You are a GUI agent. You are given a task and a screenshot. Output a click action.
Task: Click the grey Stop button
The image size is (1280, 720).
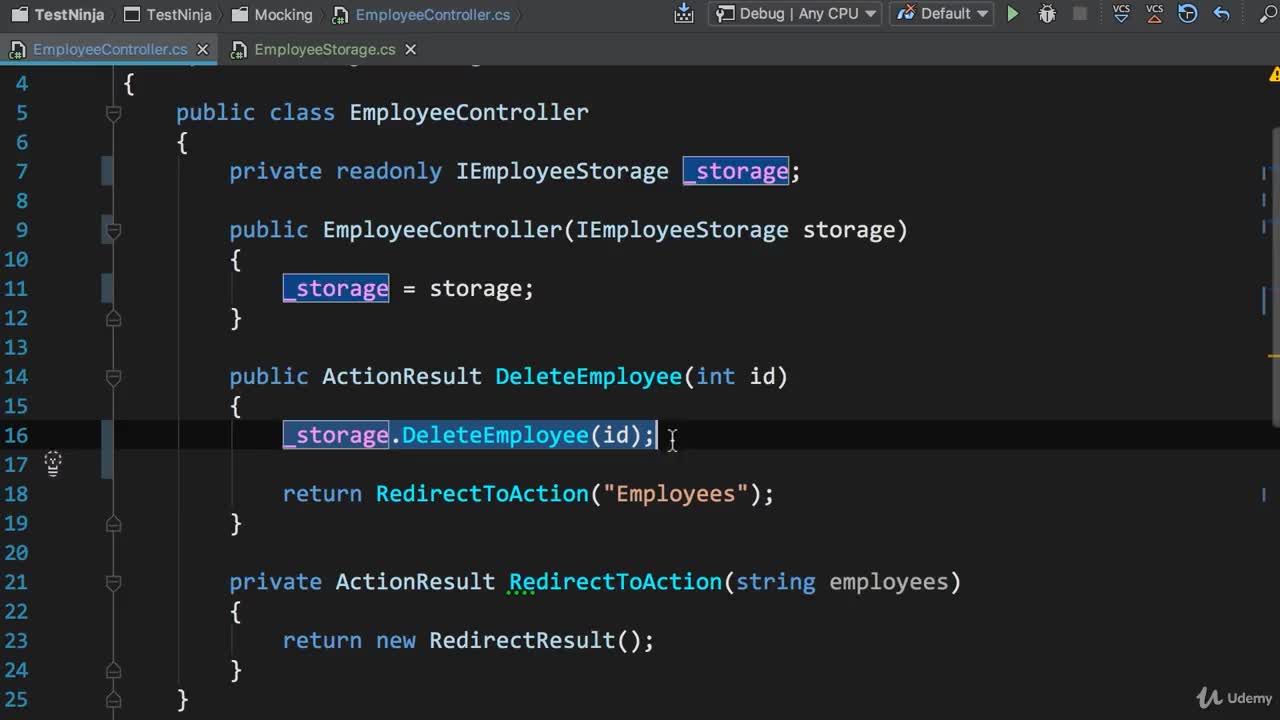pyautogui.click(x=1080, y=14)
